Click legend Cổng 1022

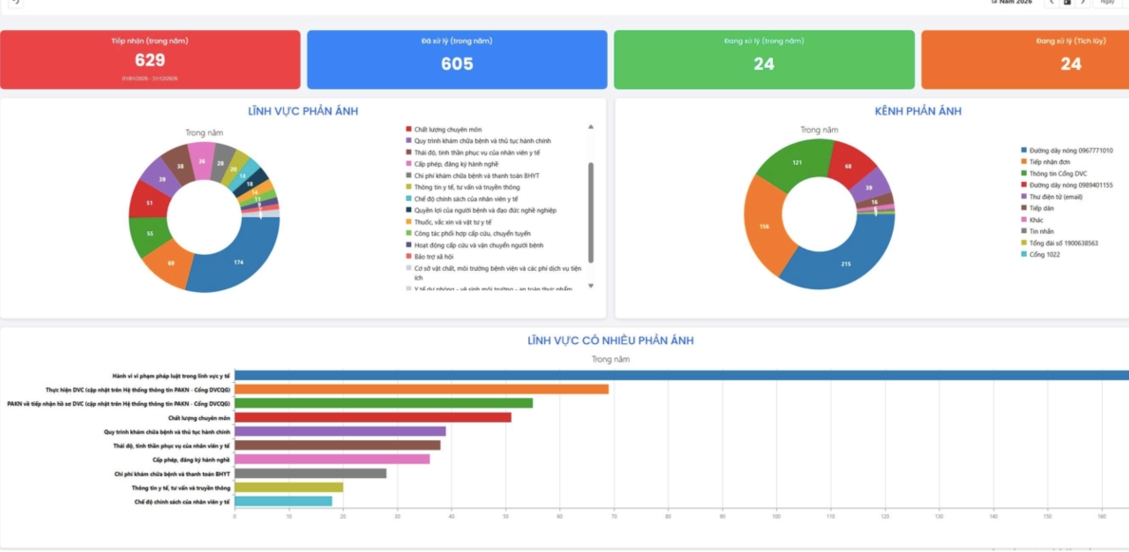coord(1040,255)
